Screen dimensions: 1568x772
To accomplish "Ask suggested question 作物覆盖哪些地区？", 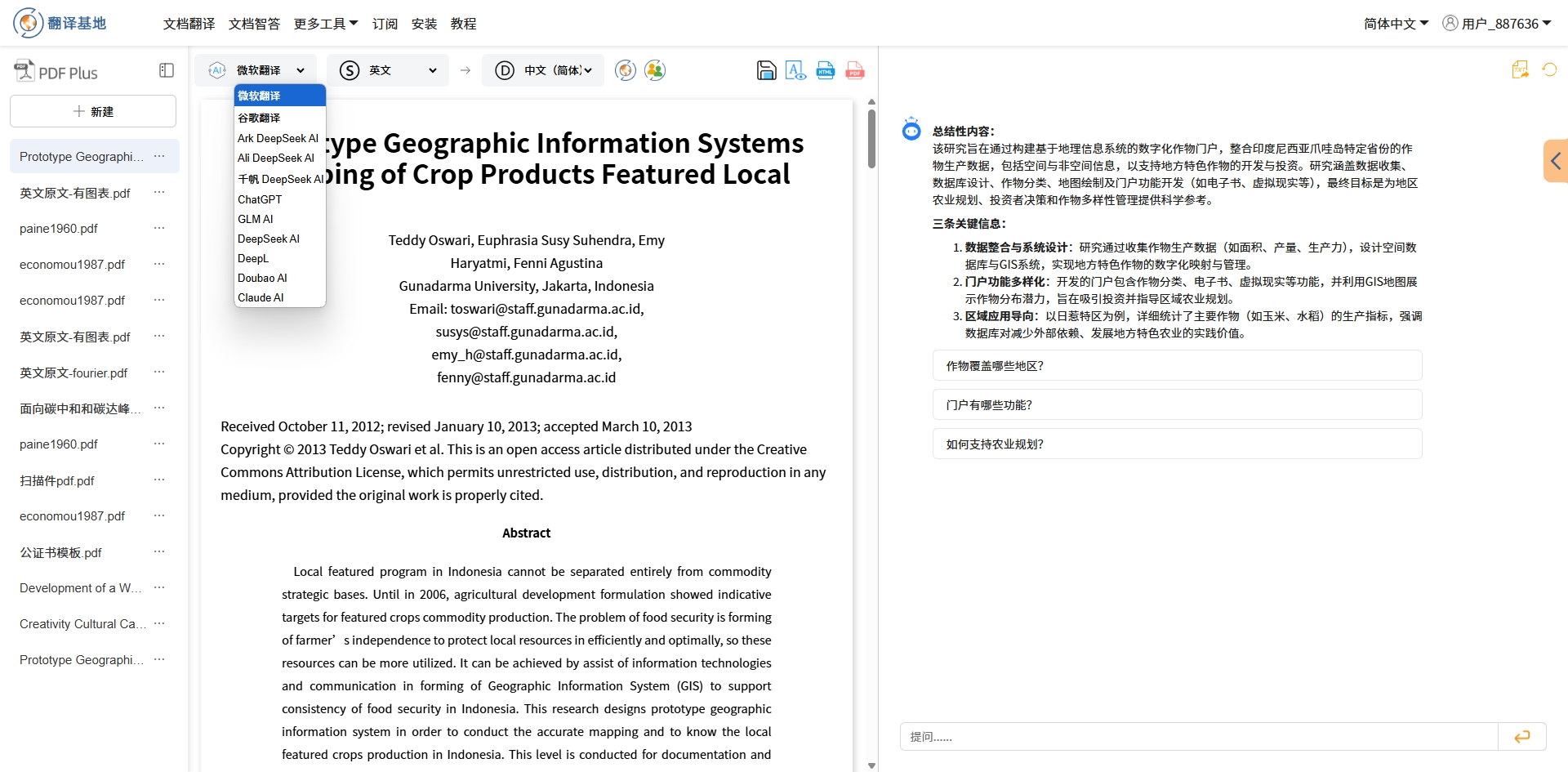I will 1177,365.
